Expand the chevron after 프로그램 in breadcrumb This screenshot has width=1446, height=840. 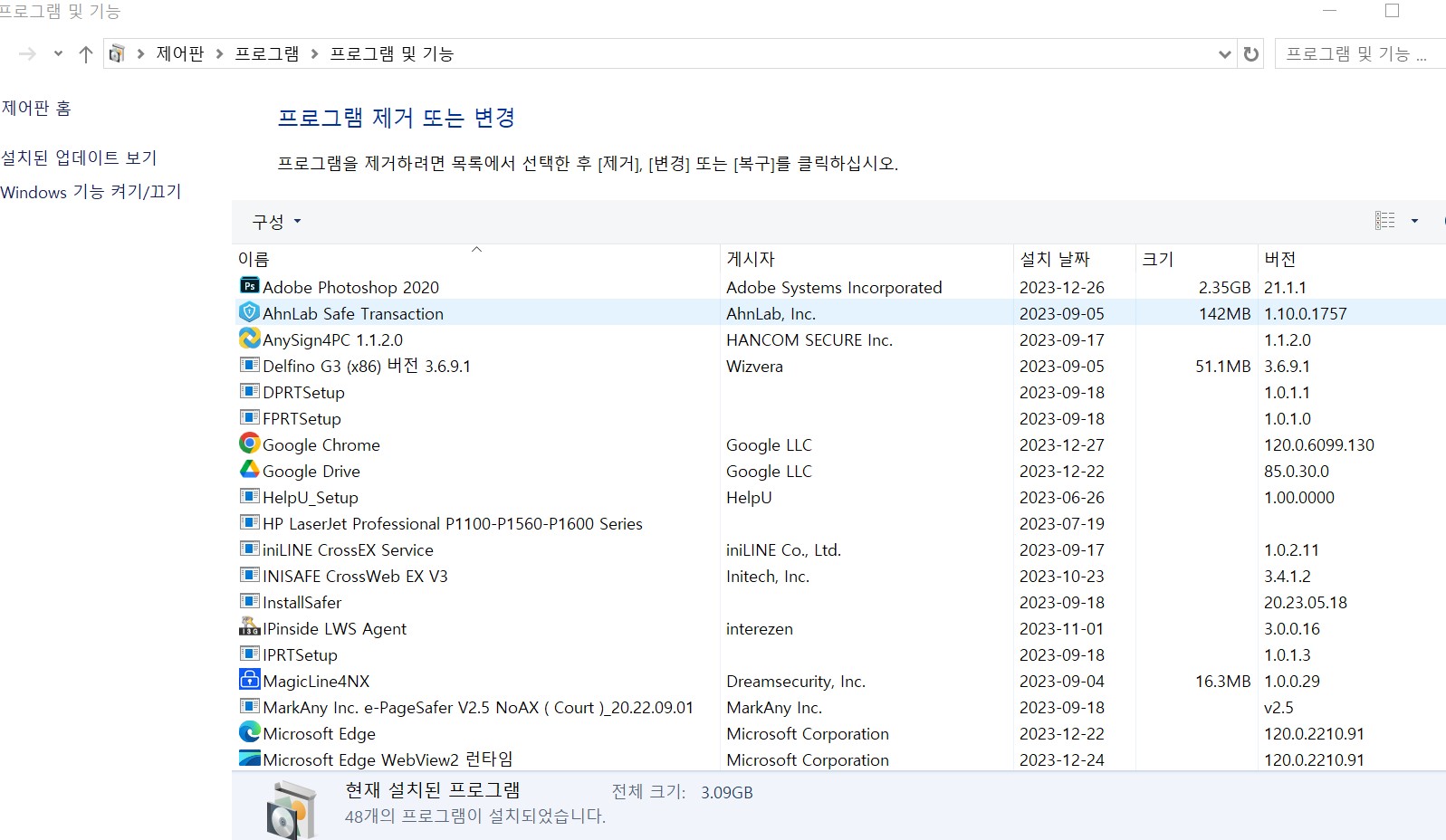point(314,54)
